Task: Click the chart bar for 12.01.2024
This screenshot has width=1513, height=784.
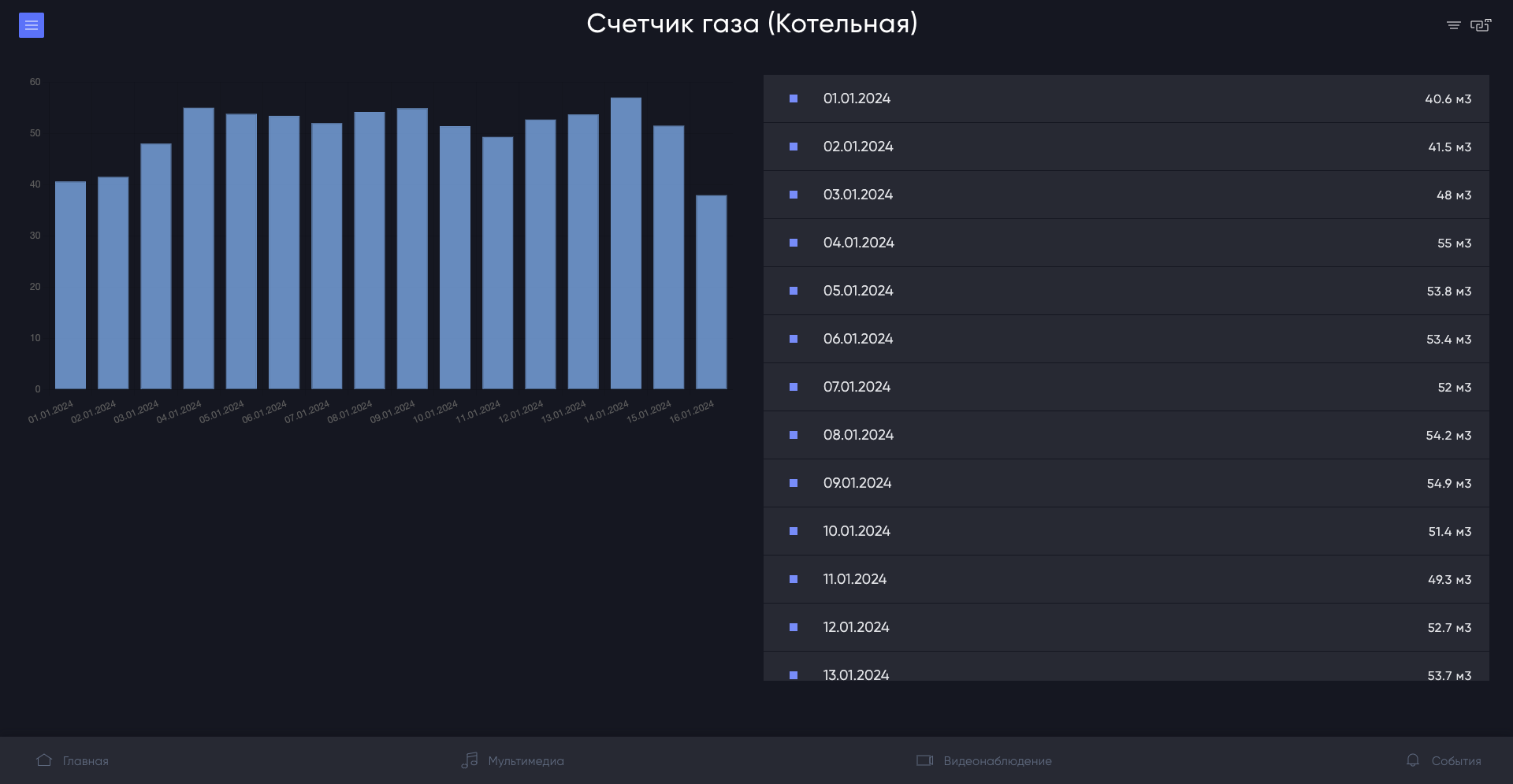Action: [541, 255]
